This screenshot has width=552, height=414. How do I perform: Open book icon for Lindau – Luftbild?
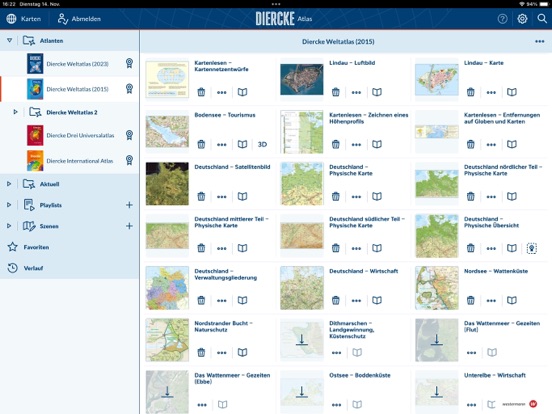(x=377, y=92)
